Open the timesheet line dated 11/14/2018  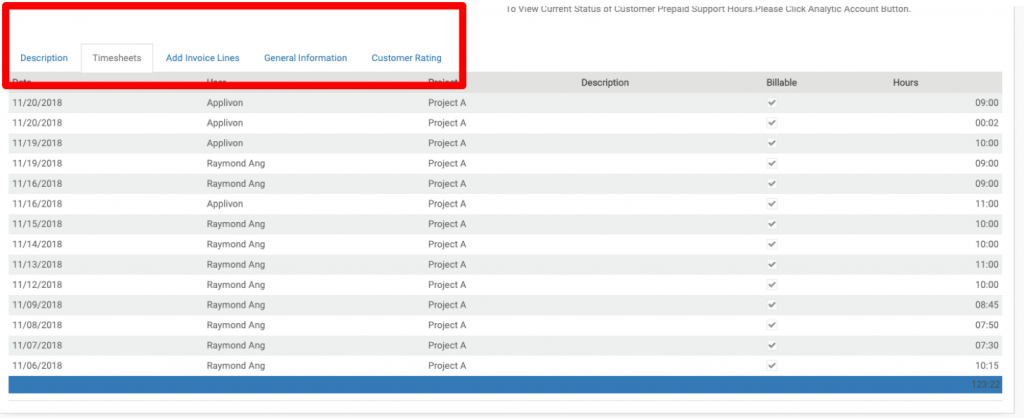tap(37, 244)
